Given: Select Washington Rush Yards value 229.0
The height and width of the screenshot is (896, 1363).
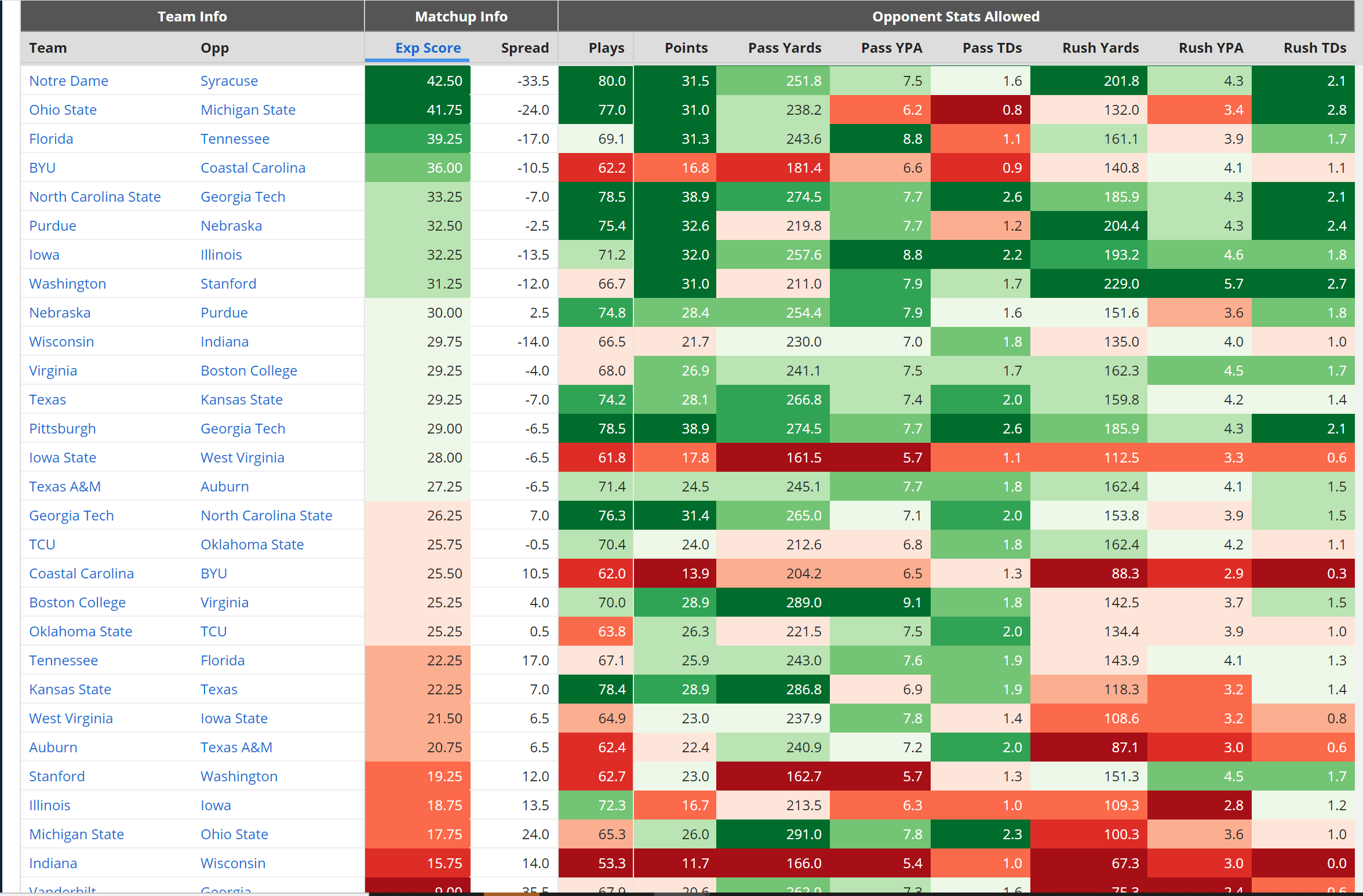Looking at the screenshot, I should 1089,283.
